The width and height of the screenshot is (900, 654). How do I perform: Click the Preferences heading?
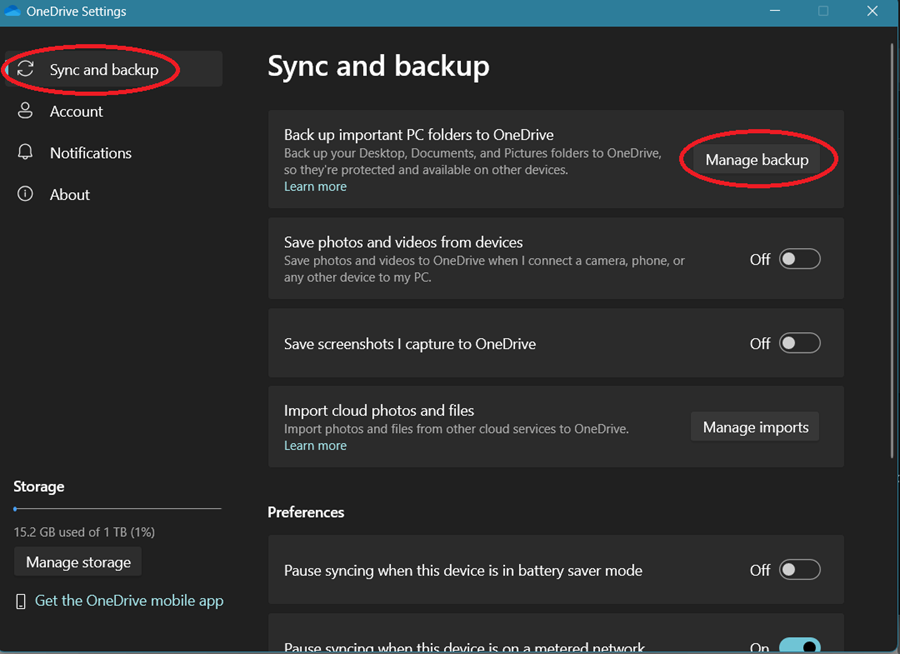[306, 512]
